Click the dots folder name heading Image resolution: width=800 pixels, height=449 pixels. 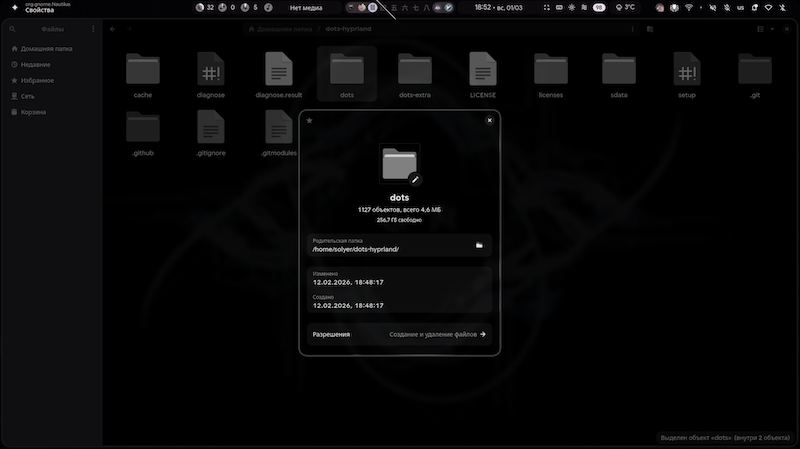[399, 197]
